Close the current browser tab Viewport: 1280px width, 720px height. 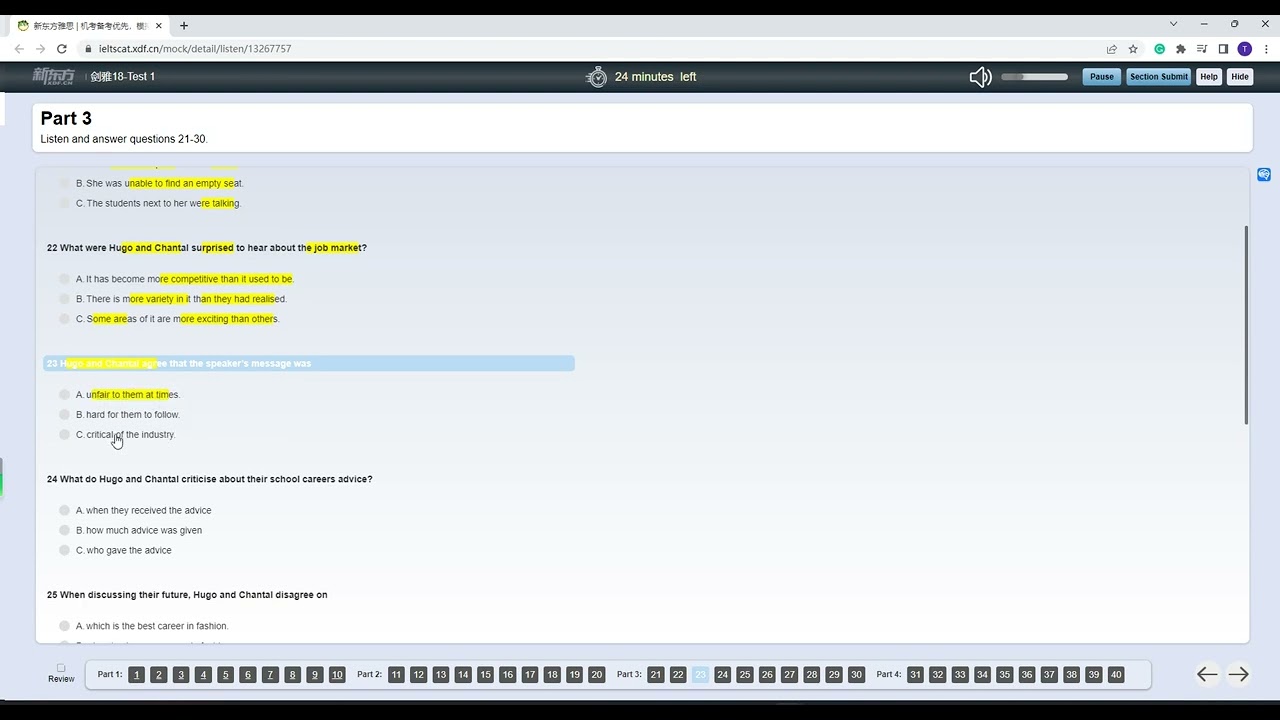point(158,25)
